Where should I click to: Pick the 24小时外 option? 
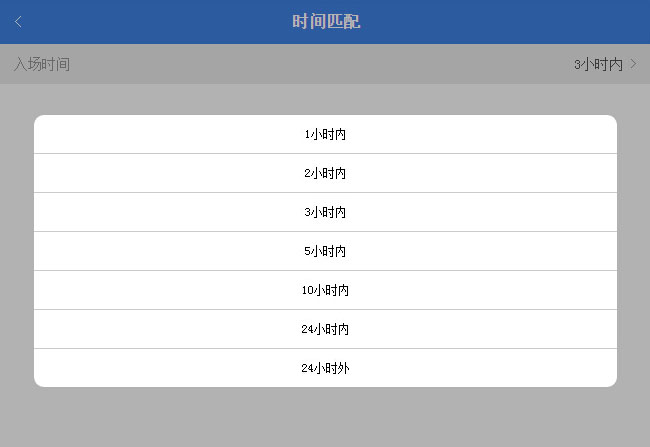(325, 368)
